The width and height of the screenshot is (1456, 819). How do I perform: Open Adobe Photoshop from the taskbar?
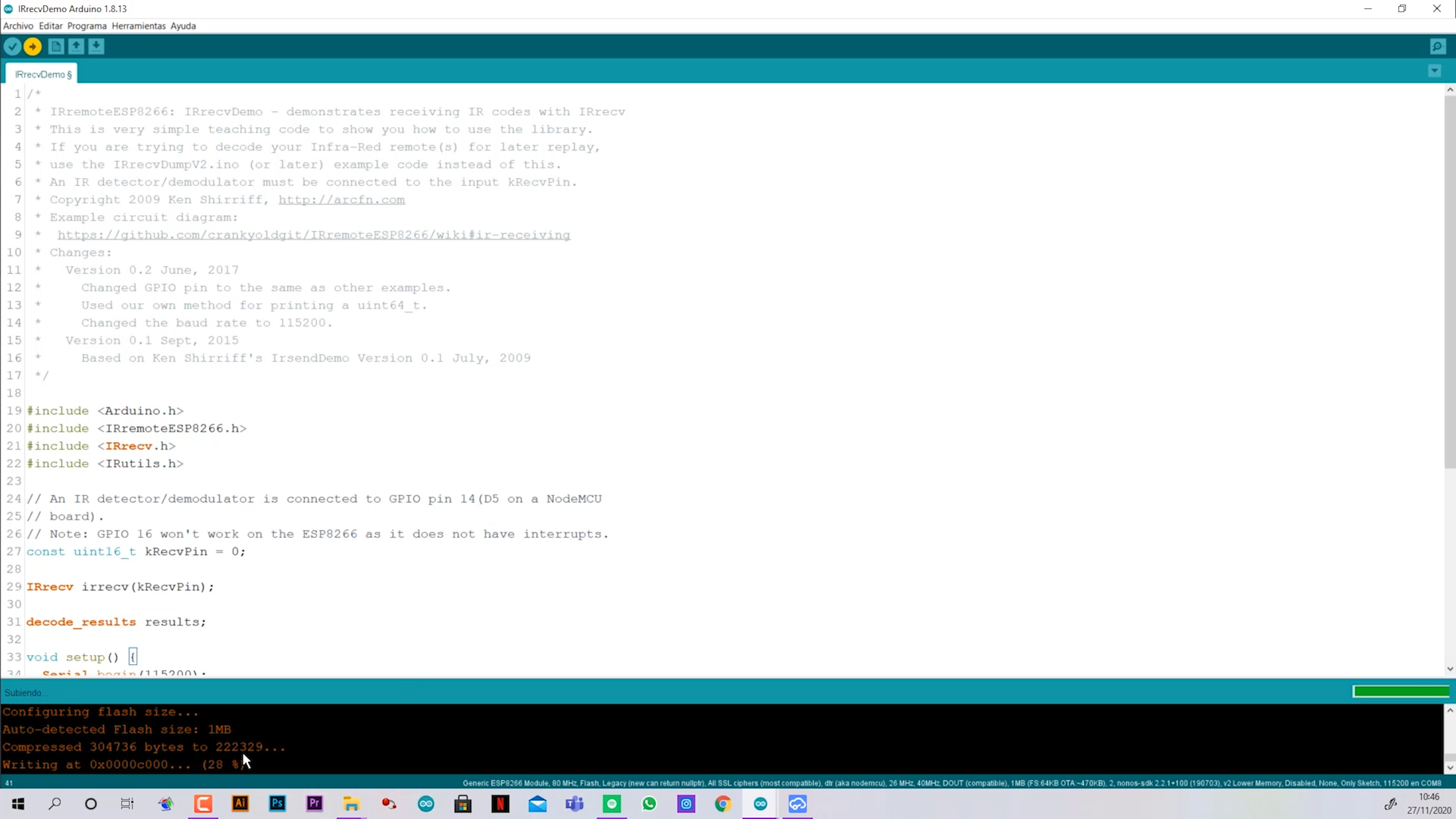(278, 804)
